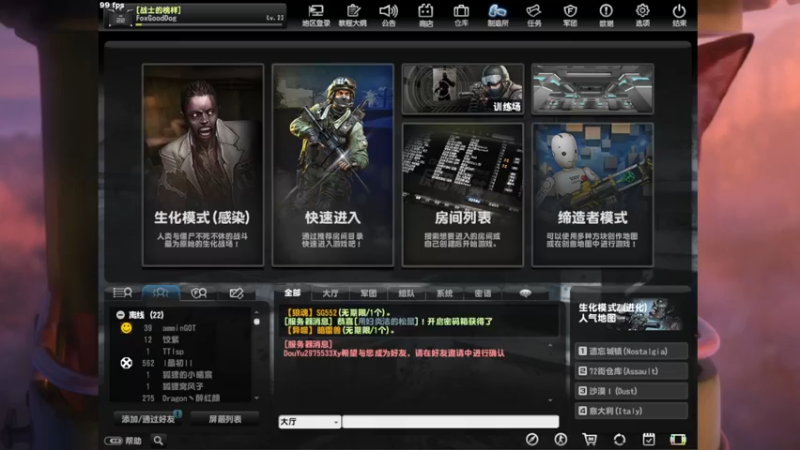Open the 数据 statistics icon in top bar

click(x=606, y=15)
